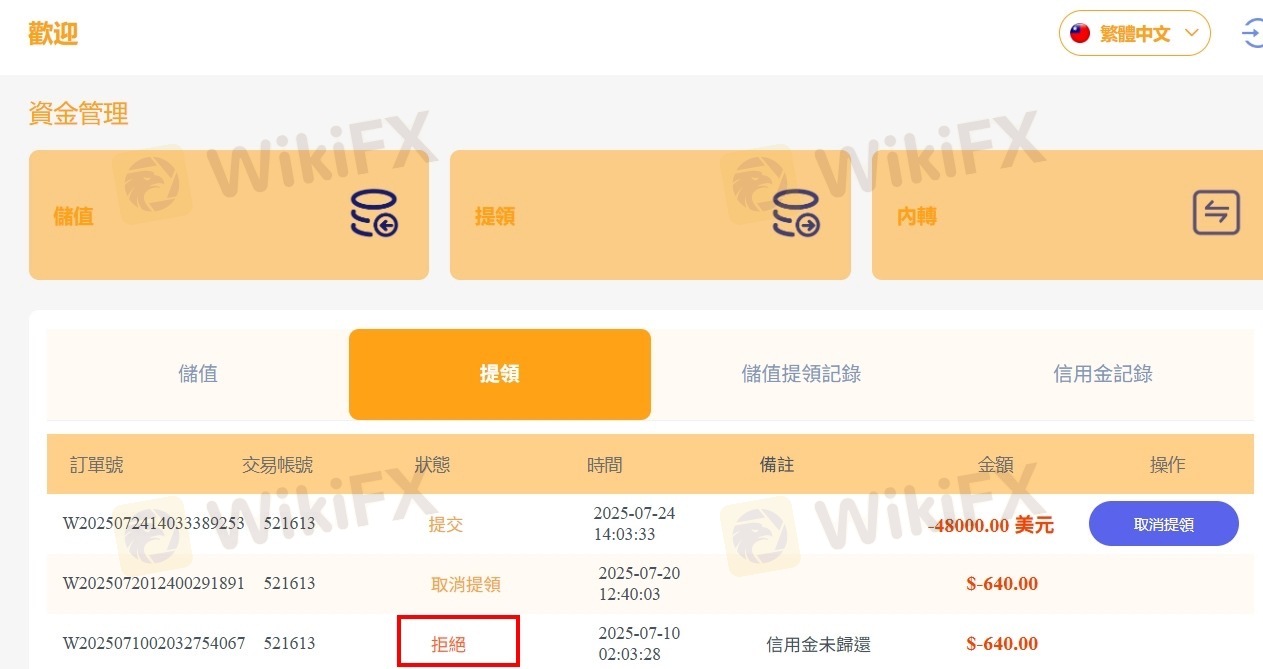
Task: Expand language chevron arrow
Action: 1191,33
